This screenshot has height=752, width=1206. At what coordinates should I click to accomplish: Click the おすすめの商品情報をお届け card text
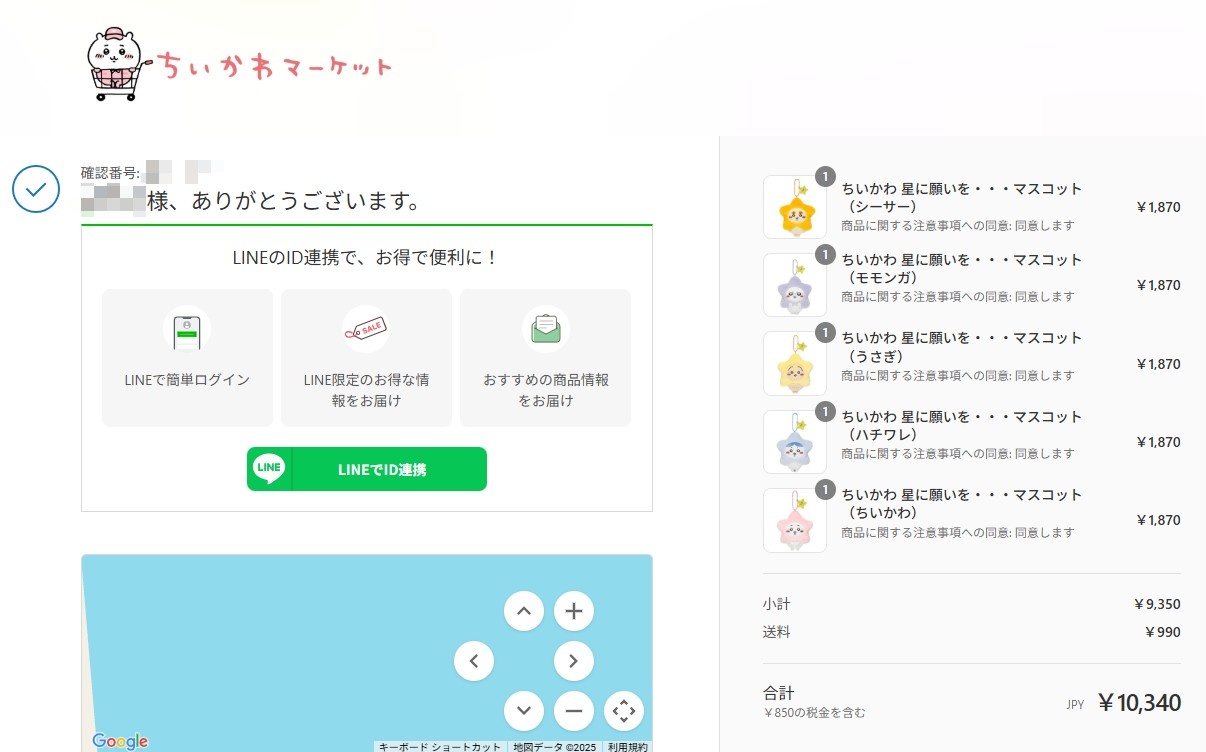(546, 390)
